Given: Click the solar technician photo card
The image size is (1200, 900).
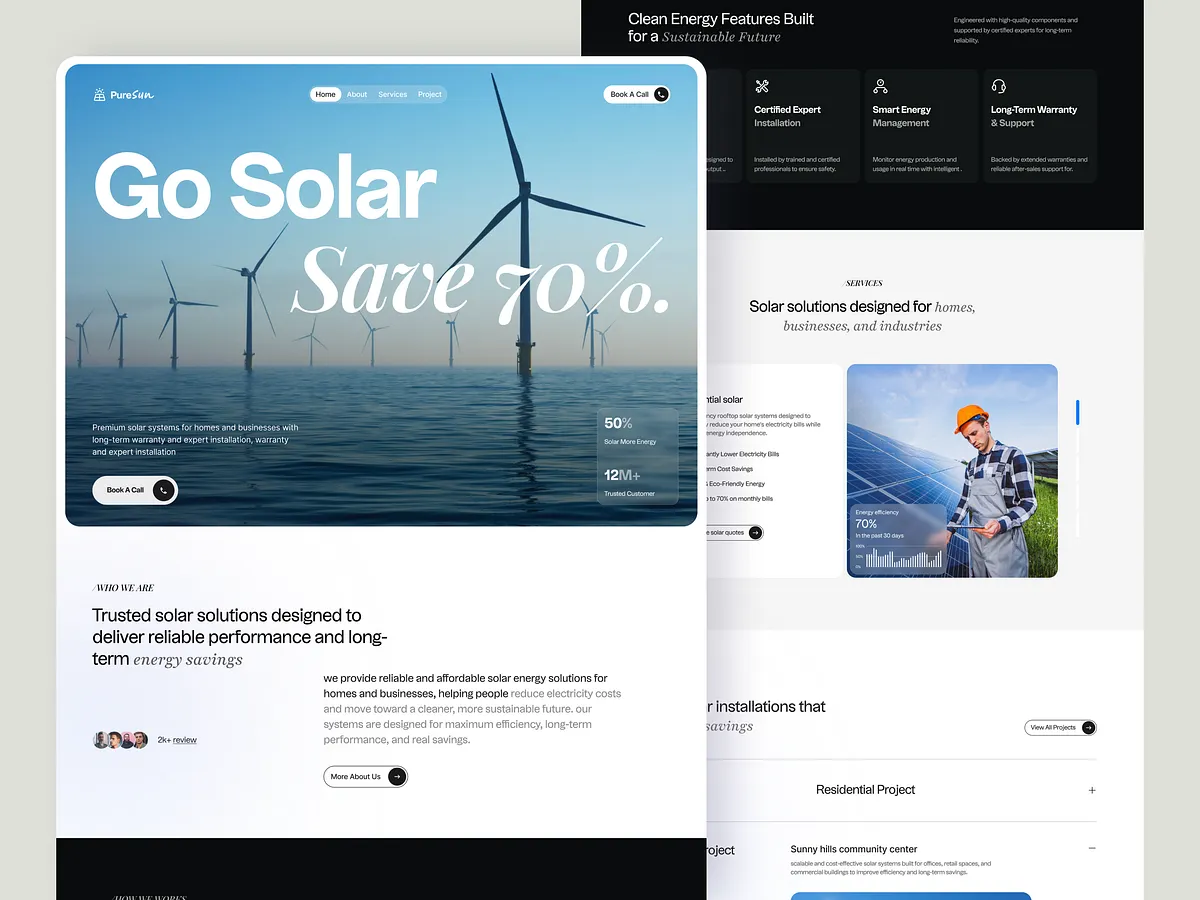Looking at the screenshot, I should coord(952,470).
